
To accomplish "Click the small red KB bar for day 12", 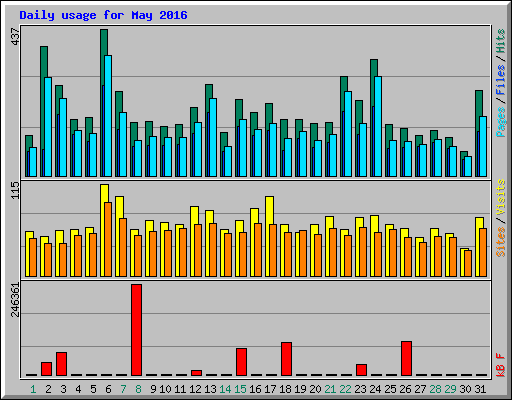I will click(x=196, y=373).
